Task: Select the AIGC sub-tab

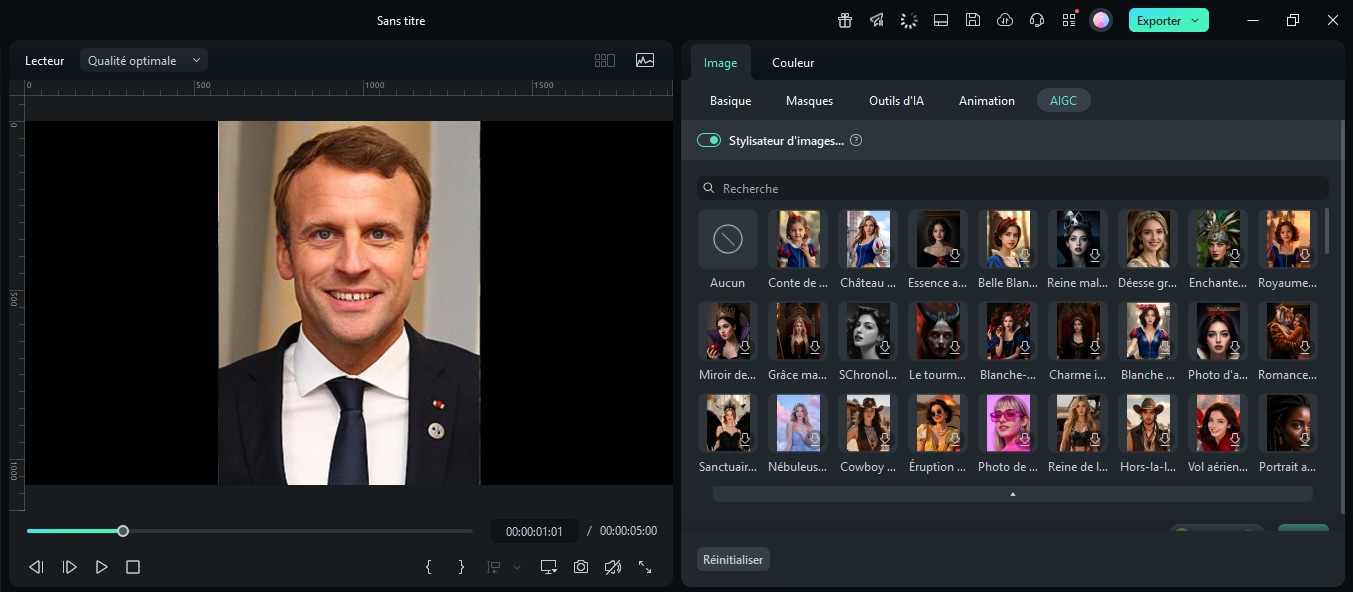Action: [x=1063, y=101]
